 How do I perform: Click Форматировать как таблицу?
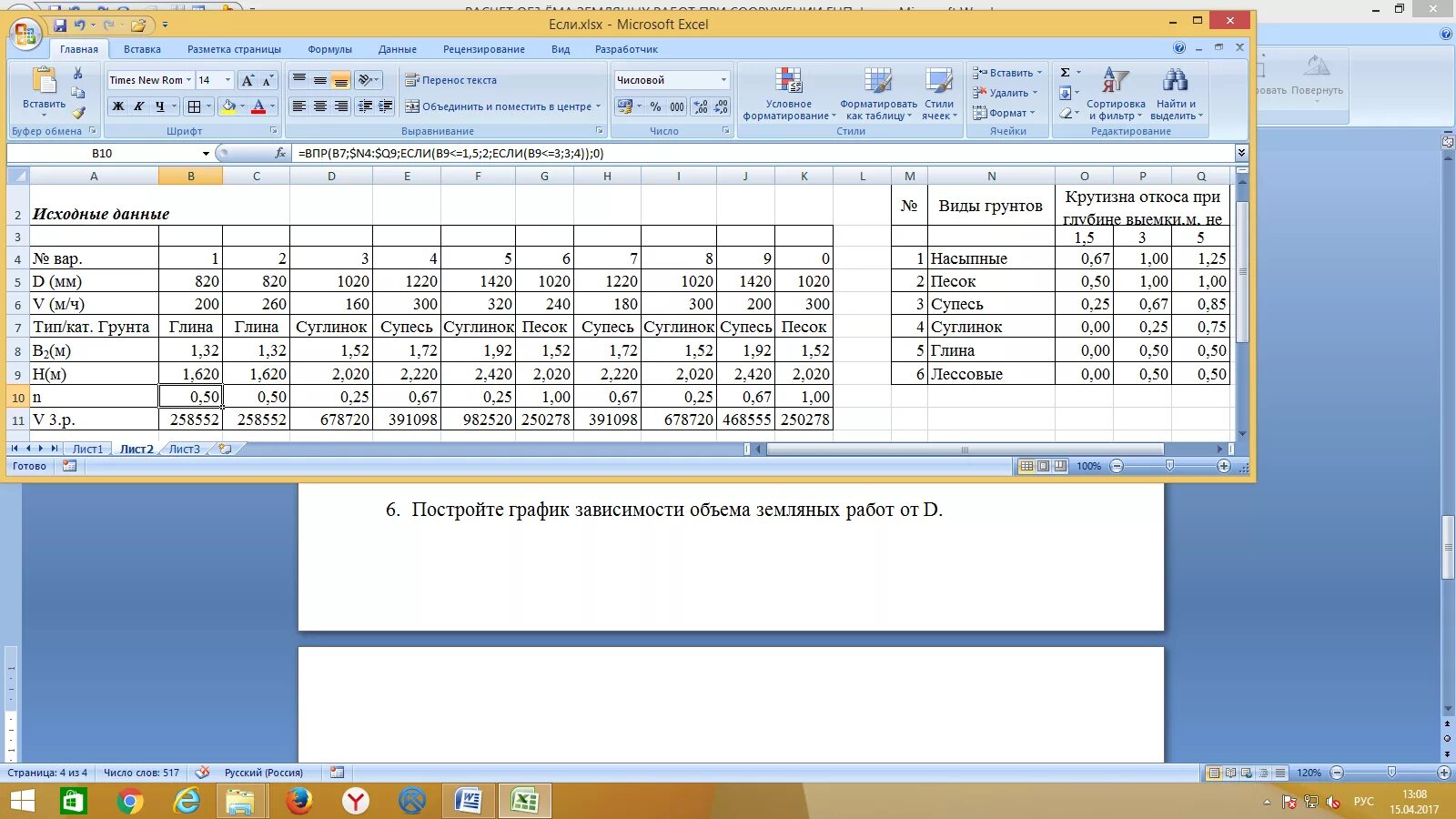878,94
